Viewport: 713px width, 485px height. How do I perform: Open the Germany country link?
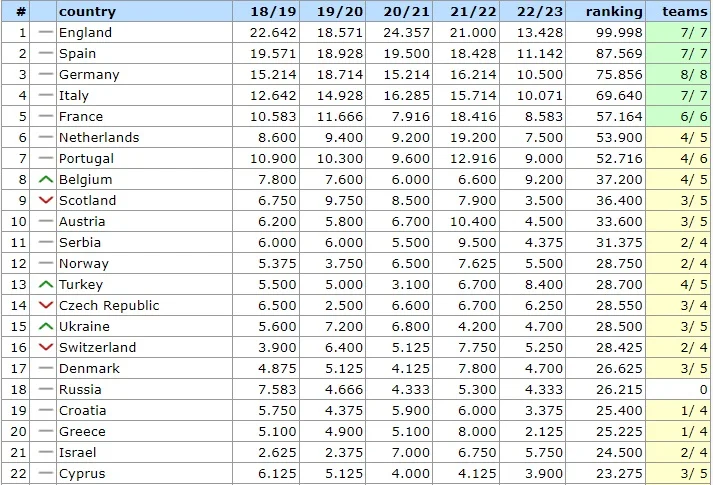point(89,75)
